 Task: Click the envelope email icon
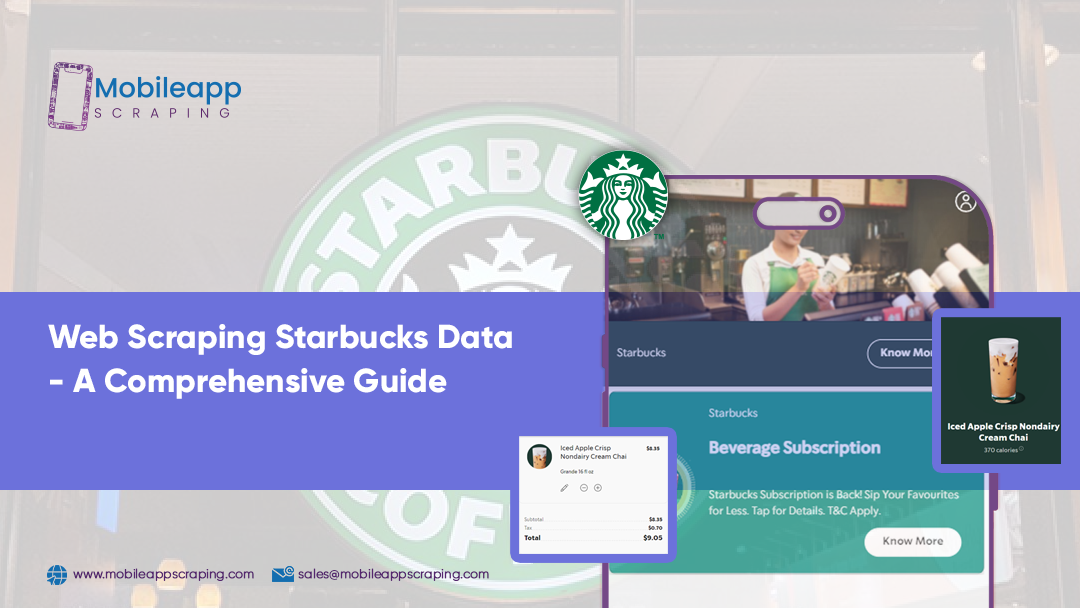coord(283,574)
